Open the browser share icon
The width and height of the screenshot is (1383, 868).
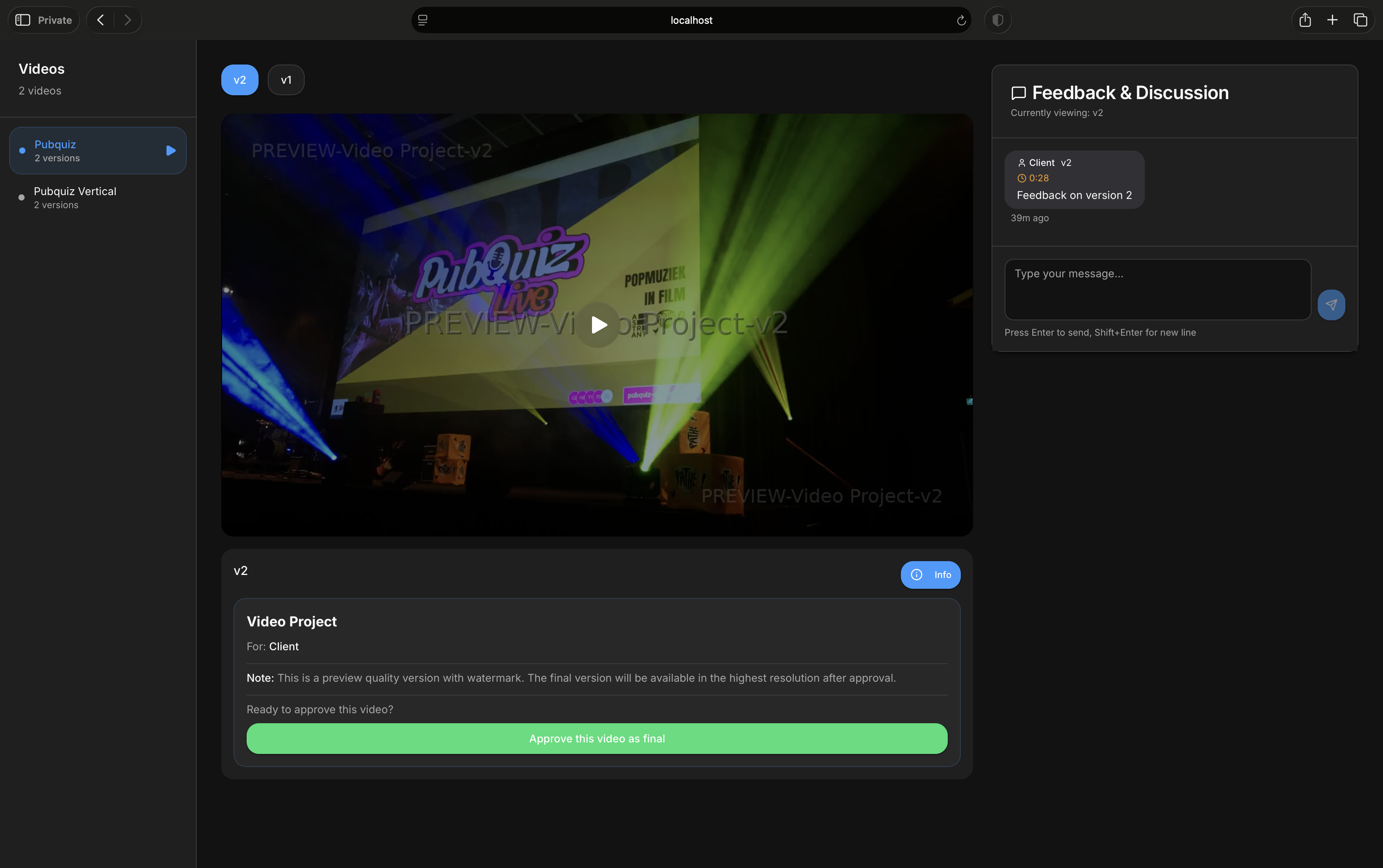coord(1304,20)
